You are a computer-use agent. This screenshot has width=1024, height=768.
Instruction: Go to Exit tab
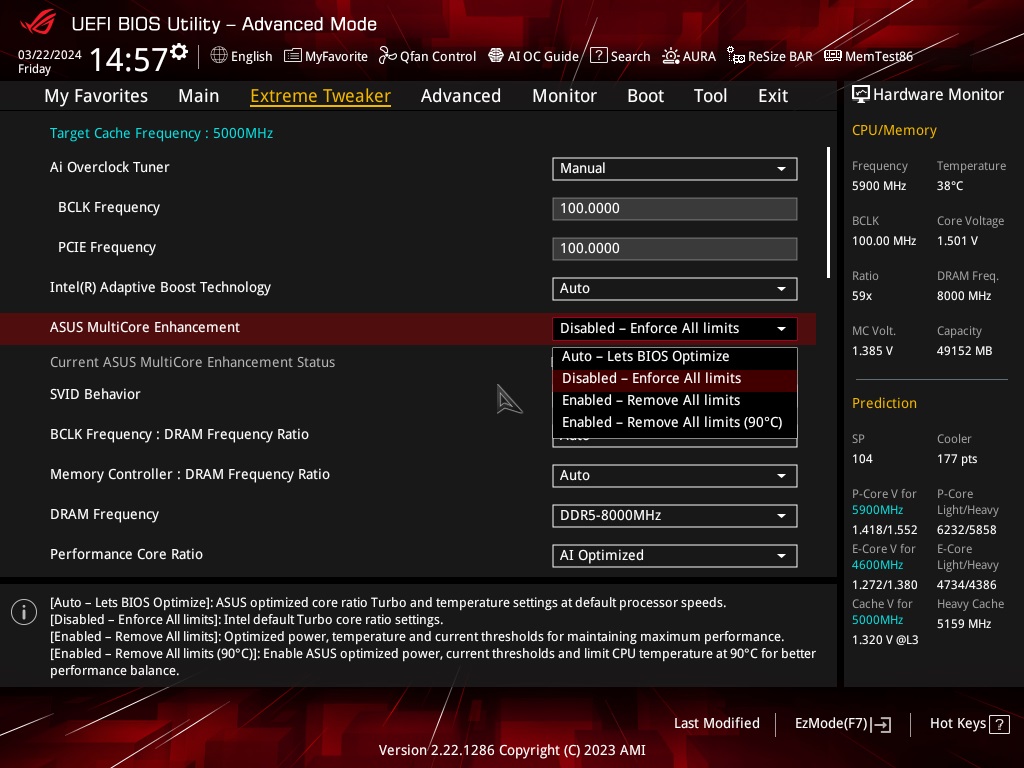coord(773,95)
